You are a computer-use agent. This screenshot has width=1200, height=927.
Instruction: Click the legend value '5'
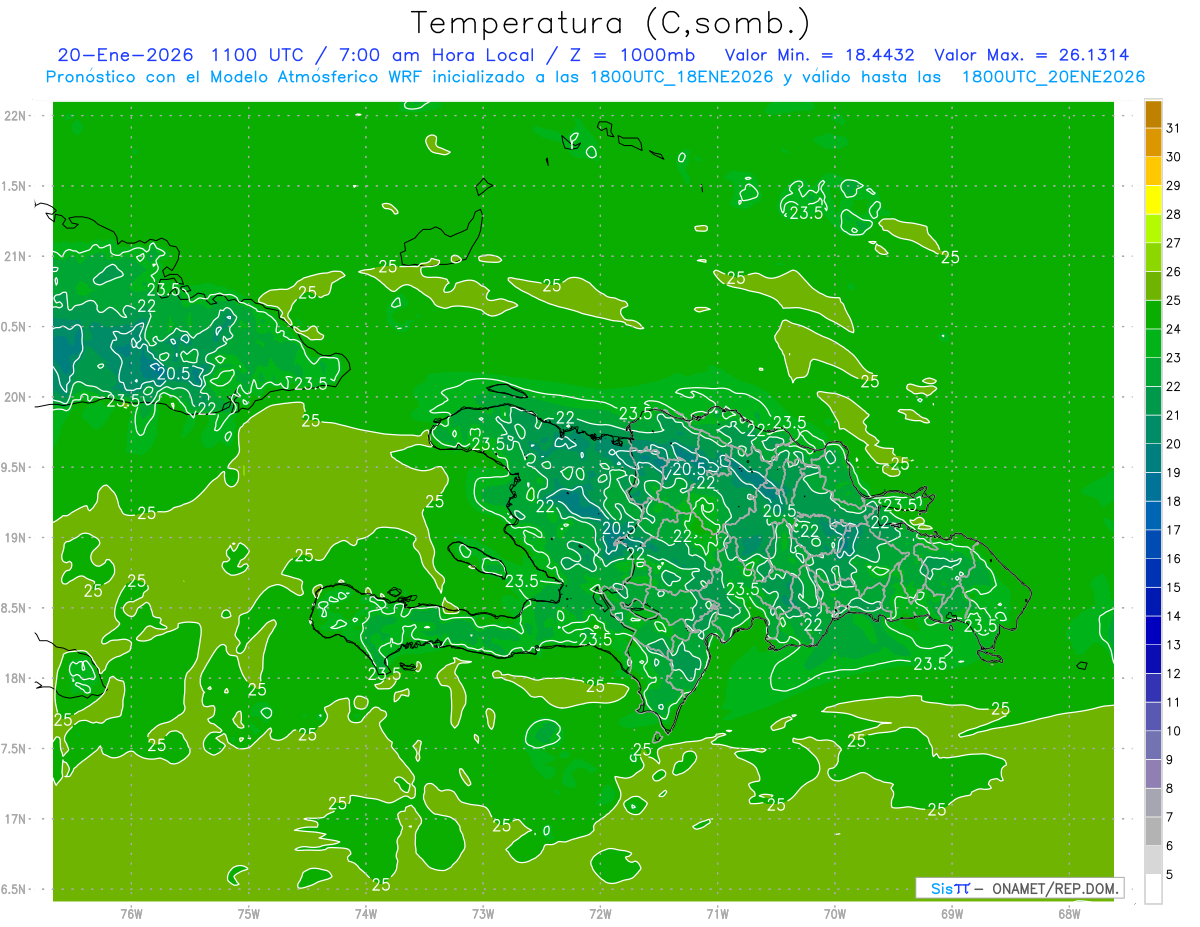1169,875
